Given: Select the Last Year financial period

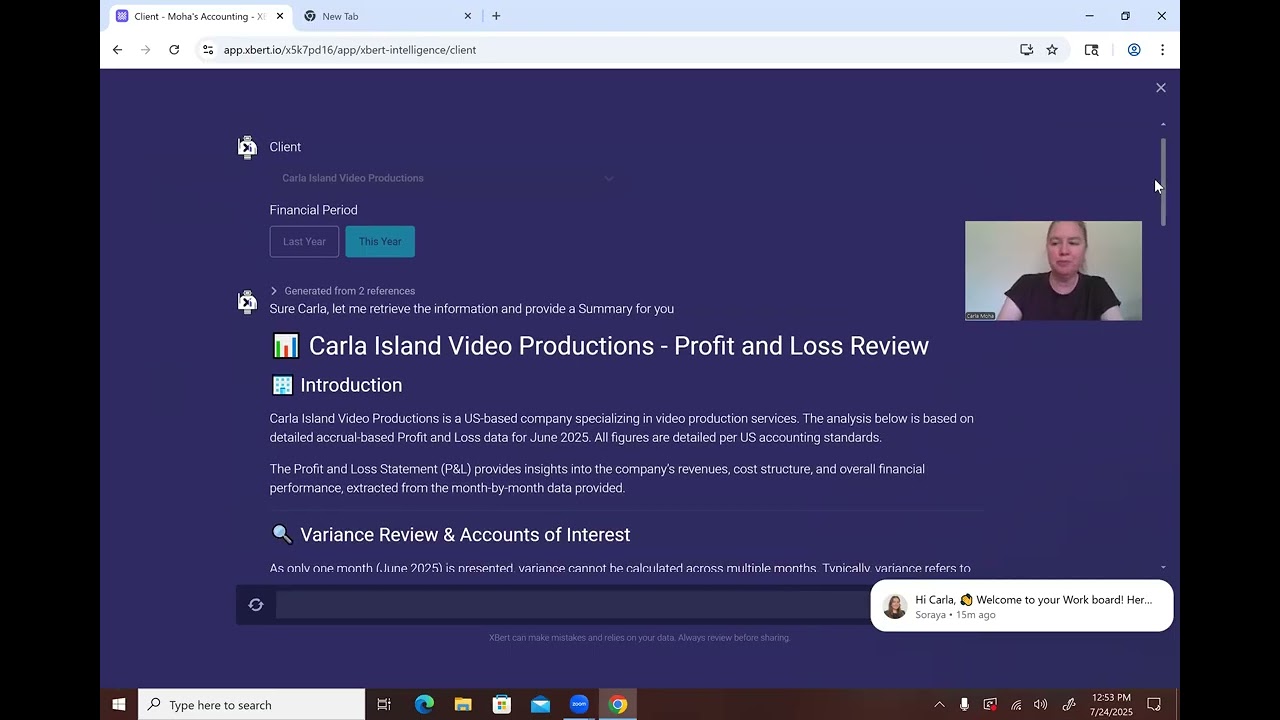Looking at the screenshot, I should [x=304, y=241].
